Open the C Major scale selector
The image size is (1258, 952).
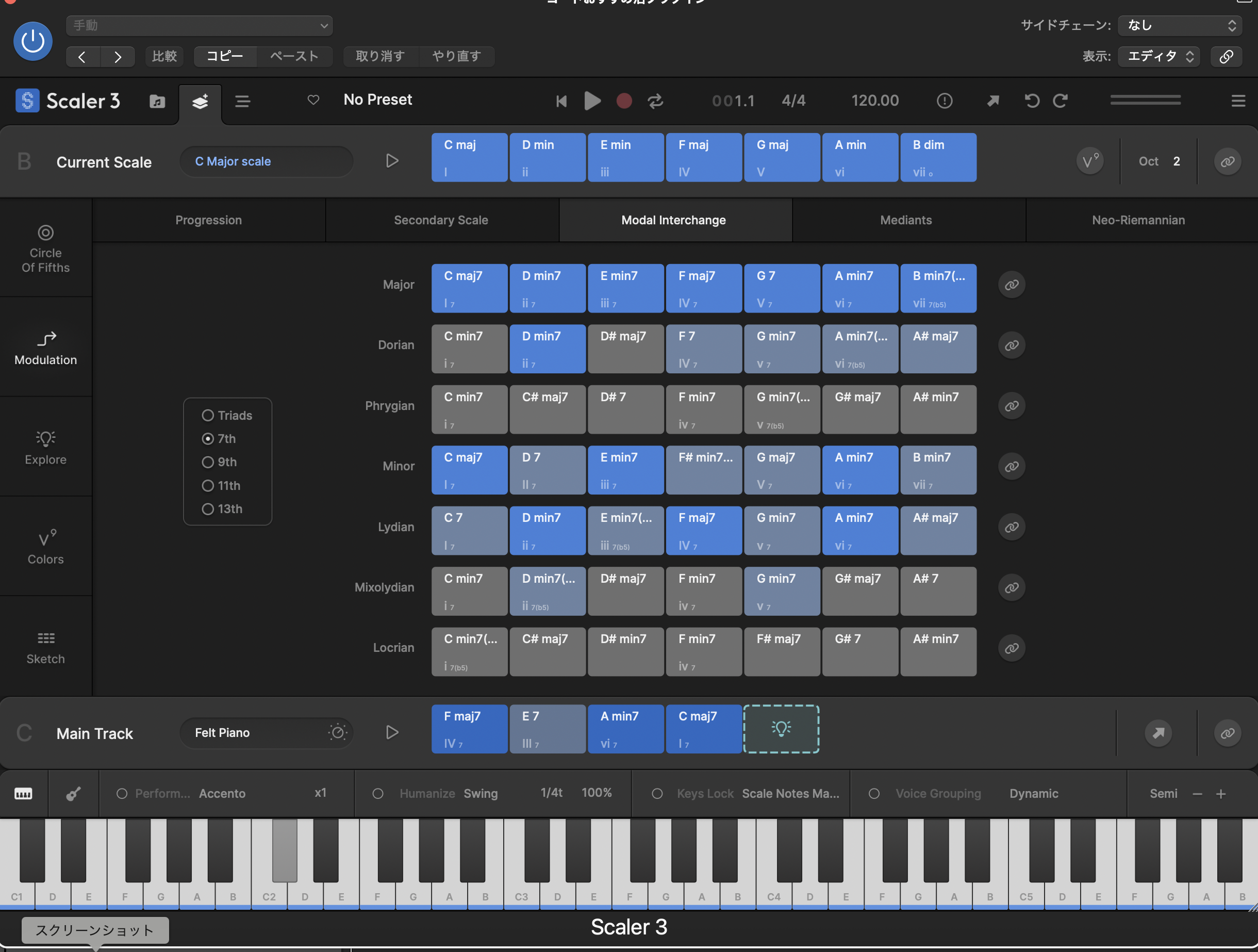tap(266, 161)
